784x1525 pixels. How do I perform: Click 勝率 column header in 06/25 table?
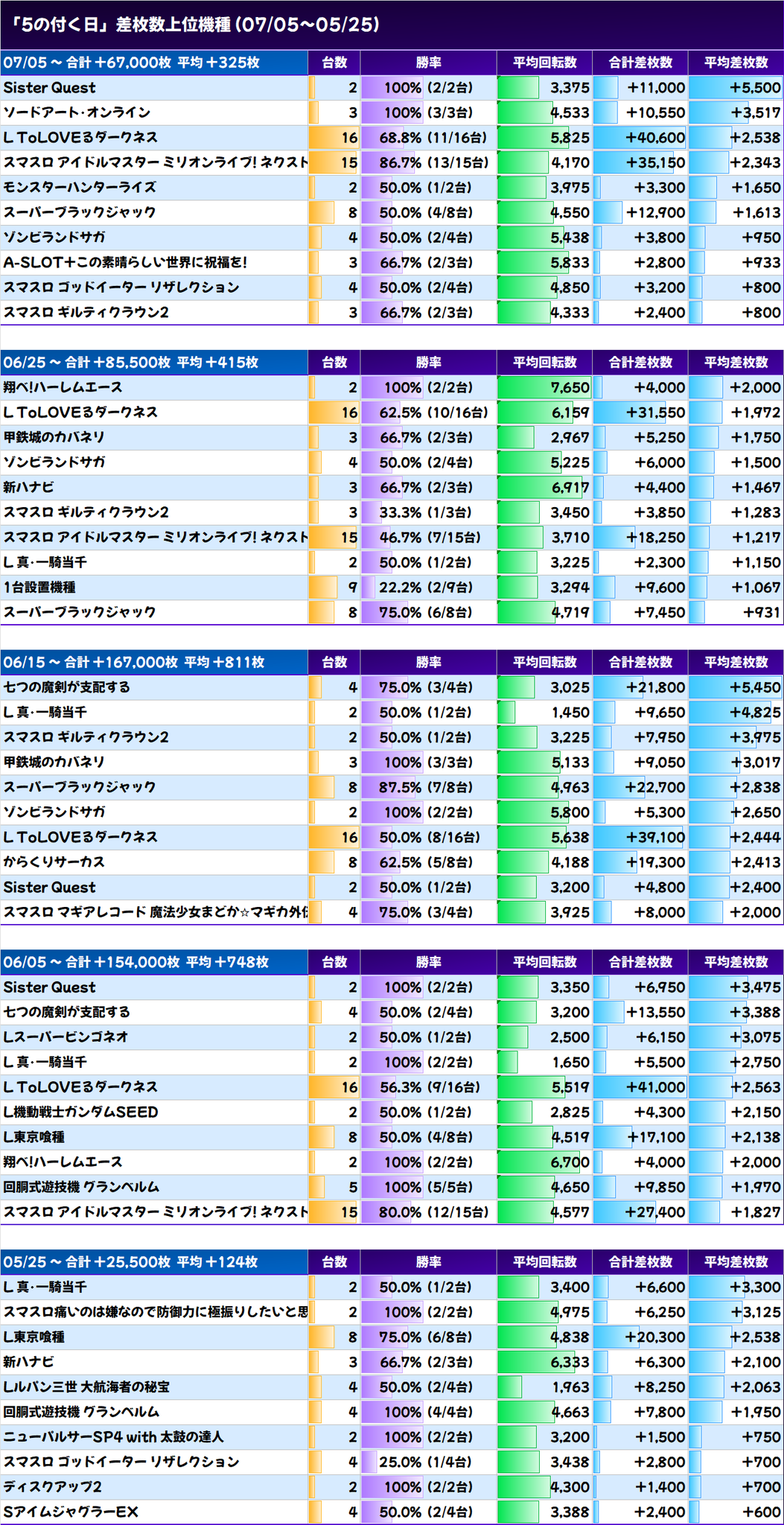pos(429,363)
